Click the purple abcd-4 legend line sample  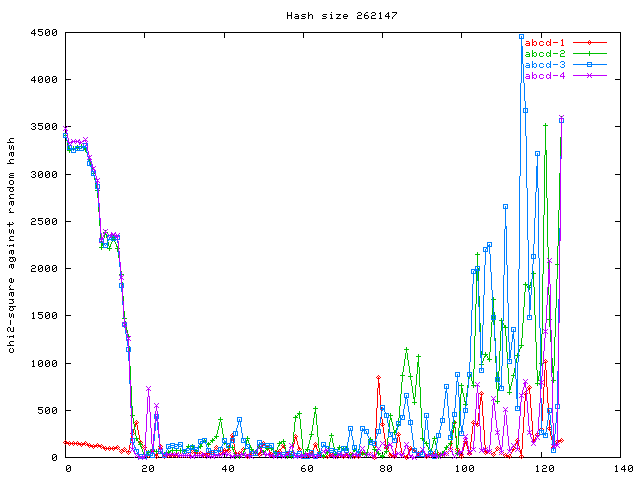590,76
